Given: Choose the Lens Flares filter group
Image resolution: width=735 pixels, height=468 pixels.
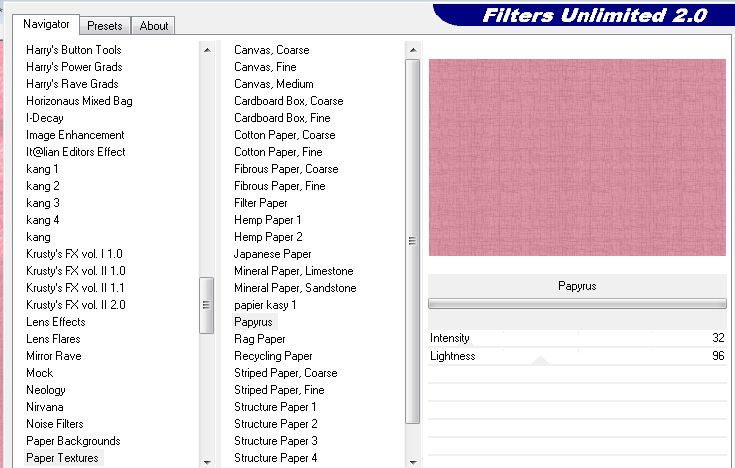Looking at the screenshot, I should pyautogui.click(x=55, y=339).
